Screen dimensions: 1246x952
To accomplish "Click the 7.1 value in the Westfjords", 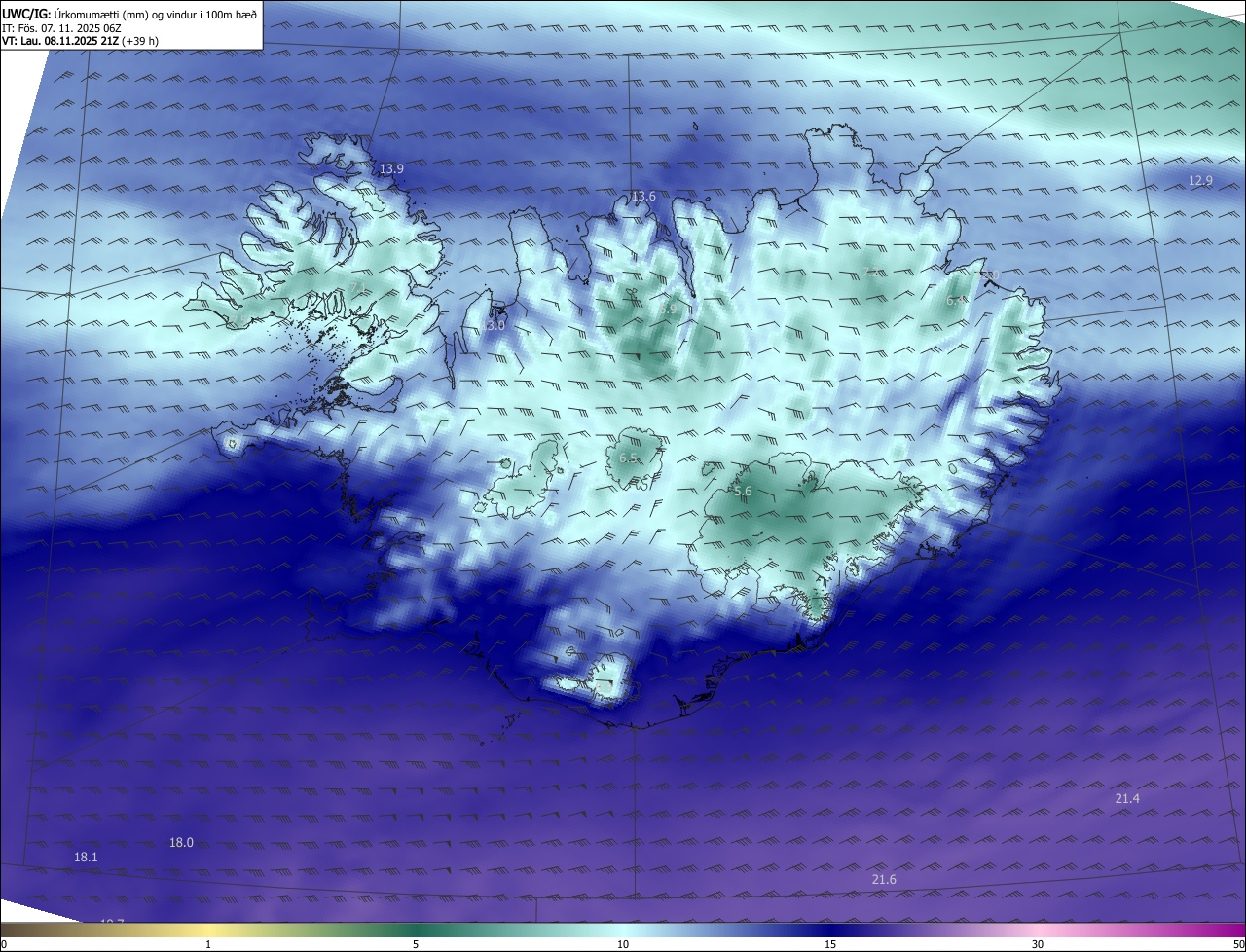I will click(358, 286).
